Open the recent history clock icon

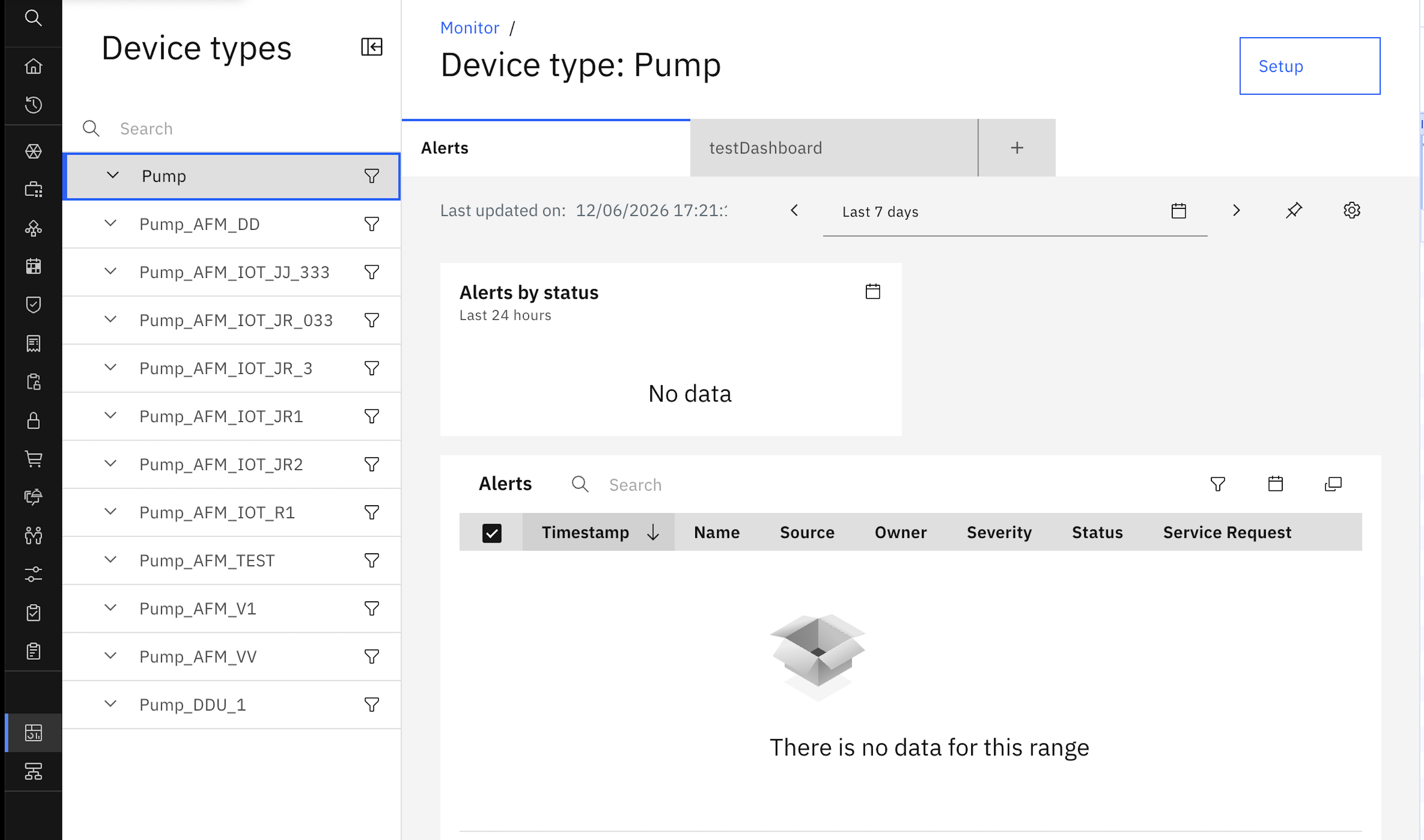pos(34,105)
